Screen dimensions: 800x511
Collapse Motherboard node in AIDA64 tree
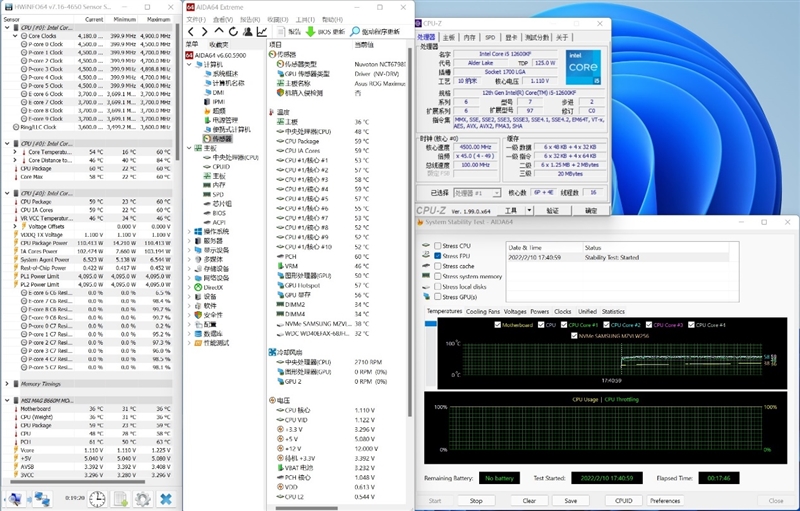tap(189, 148)
